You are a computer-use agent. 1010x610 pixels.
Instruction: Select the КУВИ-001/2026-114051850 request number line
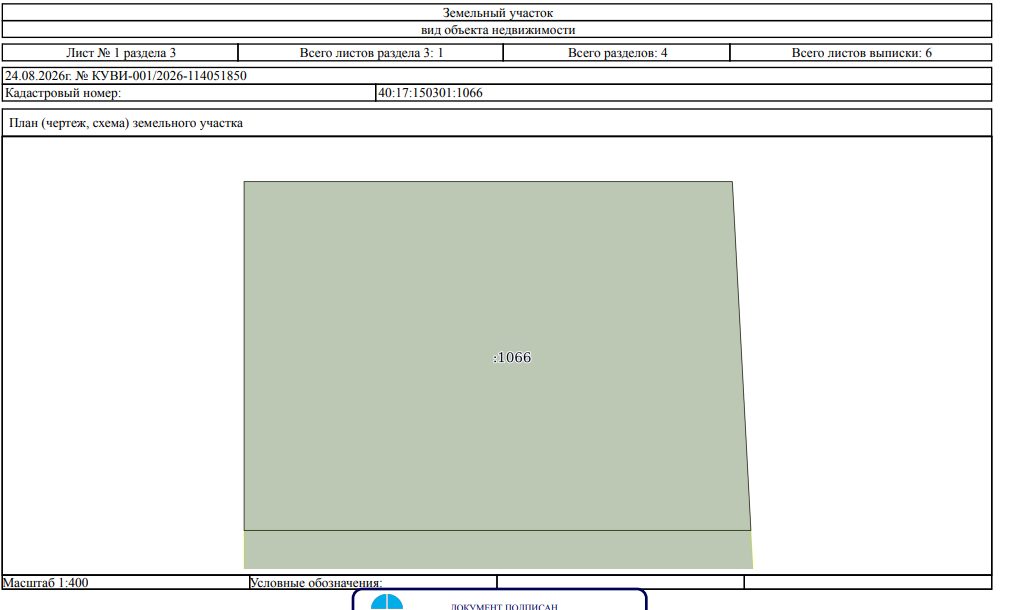pyautogui.click(x=497, y=76)
